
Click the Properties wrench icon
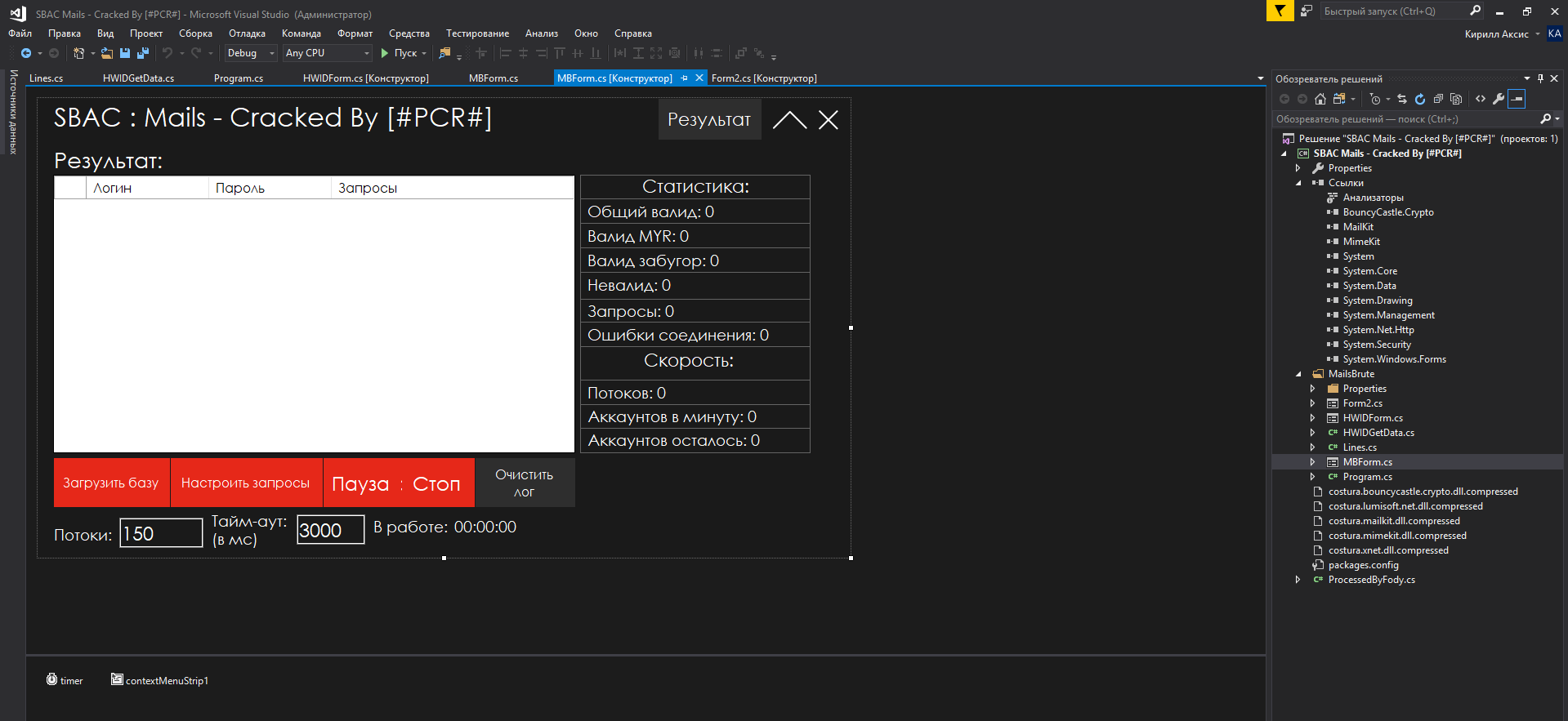[1499, 99]
